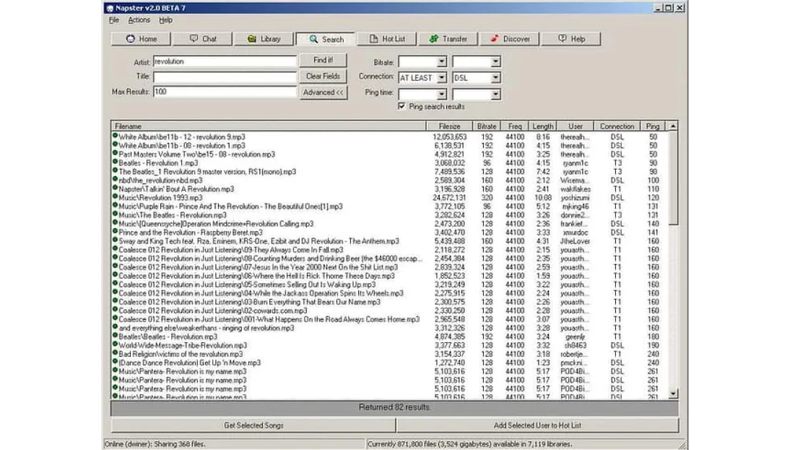
Task: Focus the Title input field
Action: 224,77
